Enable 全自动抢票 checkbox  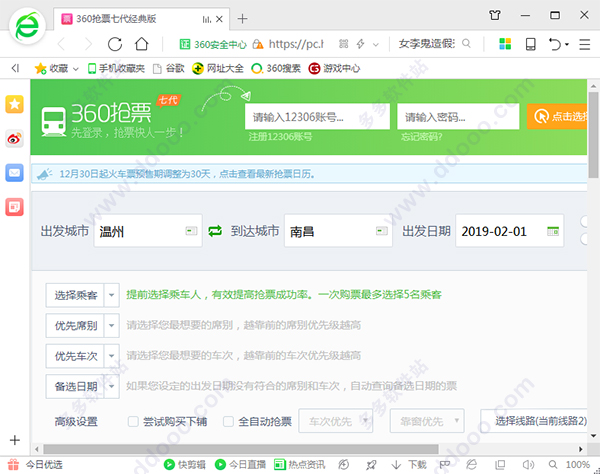click(x=228, y=421)
